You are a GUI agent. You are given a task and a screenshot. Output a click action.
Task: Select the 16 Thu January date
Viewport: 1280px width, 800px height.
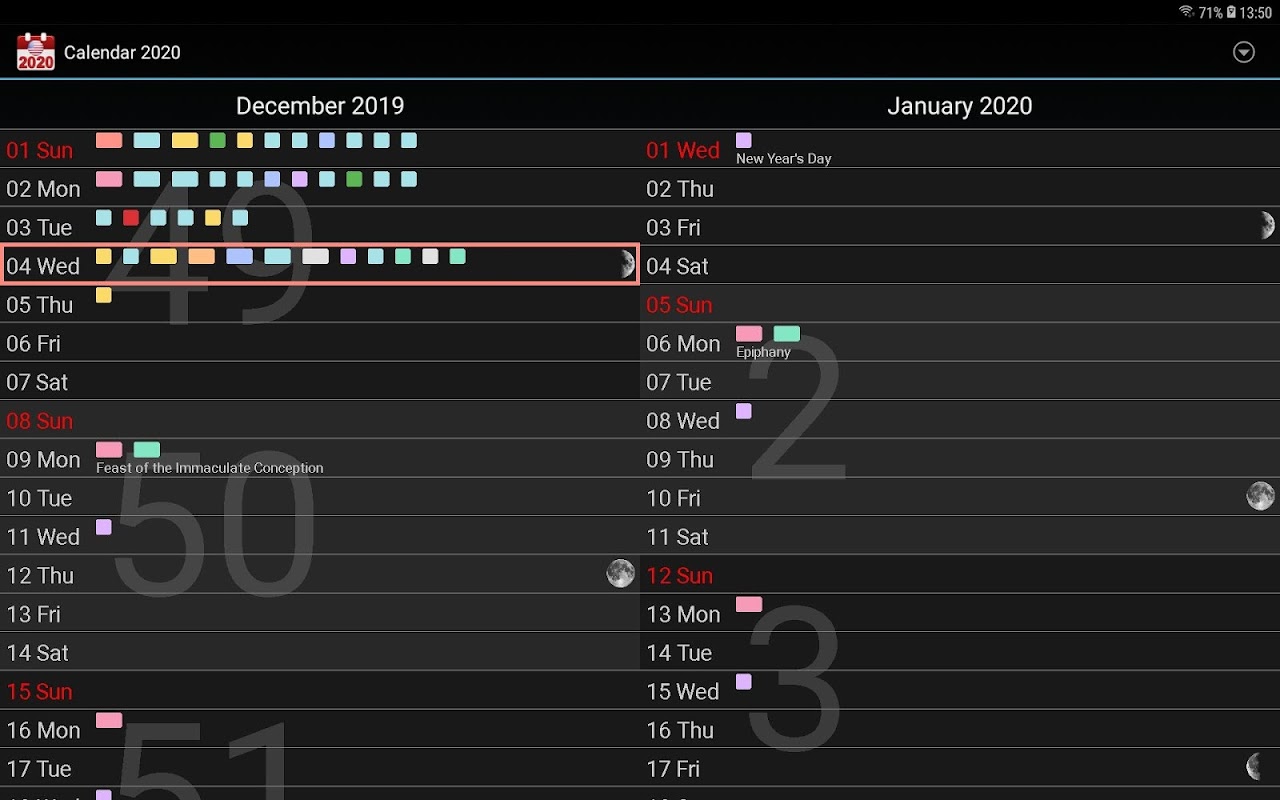coord(680,730)
